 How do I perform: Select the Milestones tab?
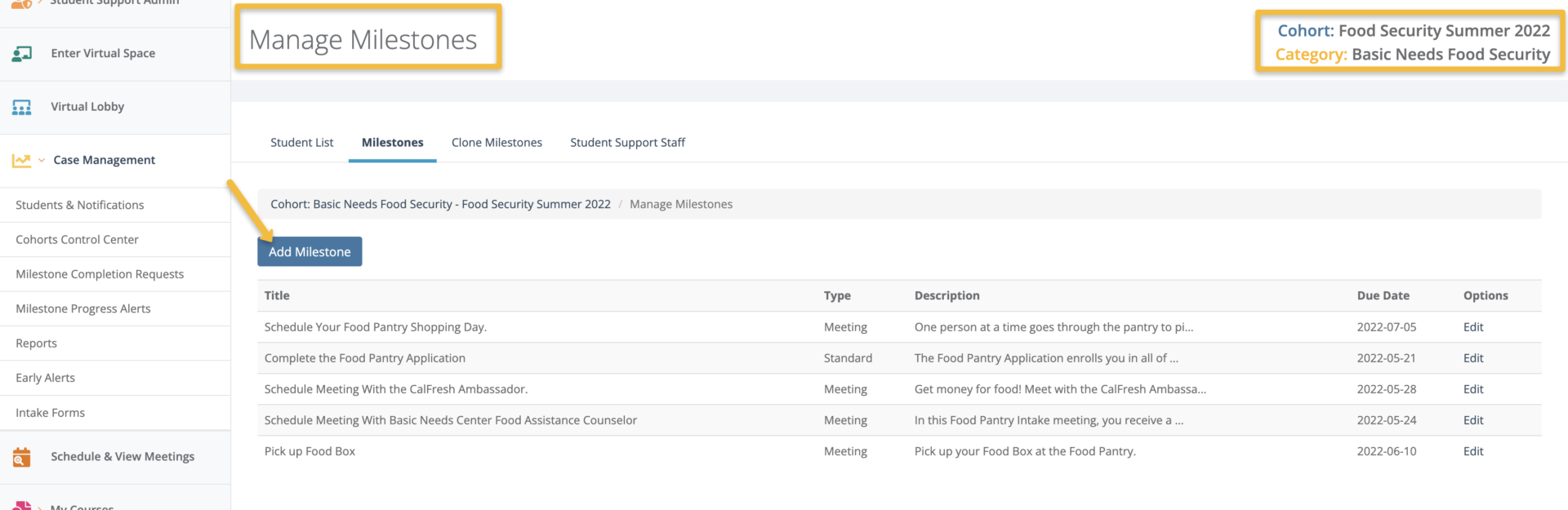click(392, 143)
